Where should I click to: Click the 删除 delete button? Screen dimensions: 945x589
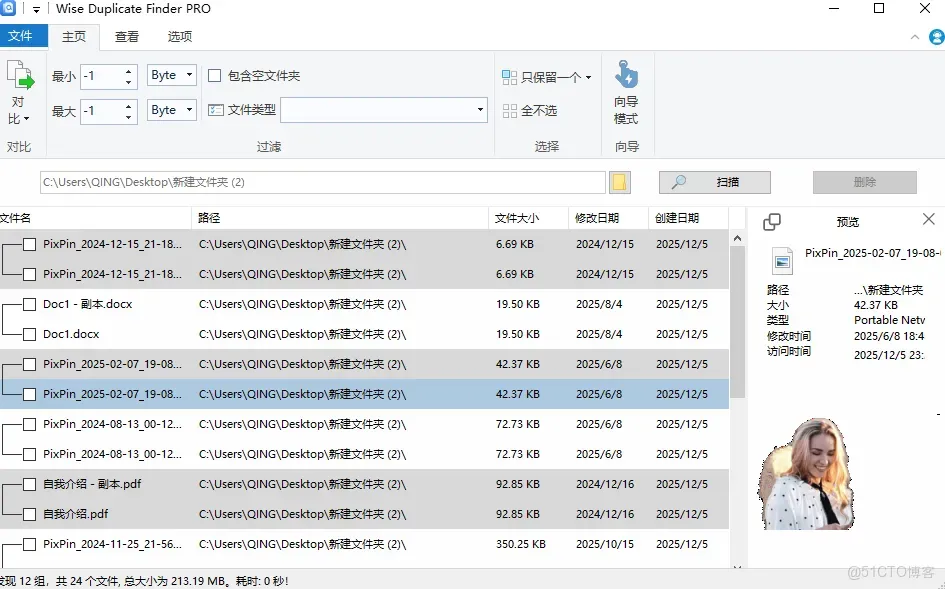point(864,182)
